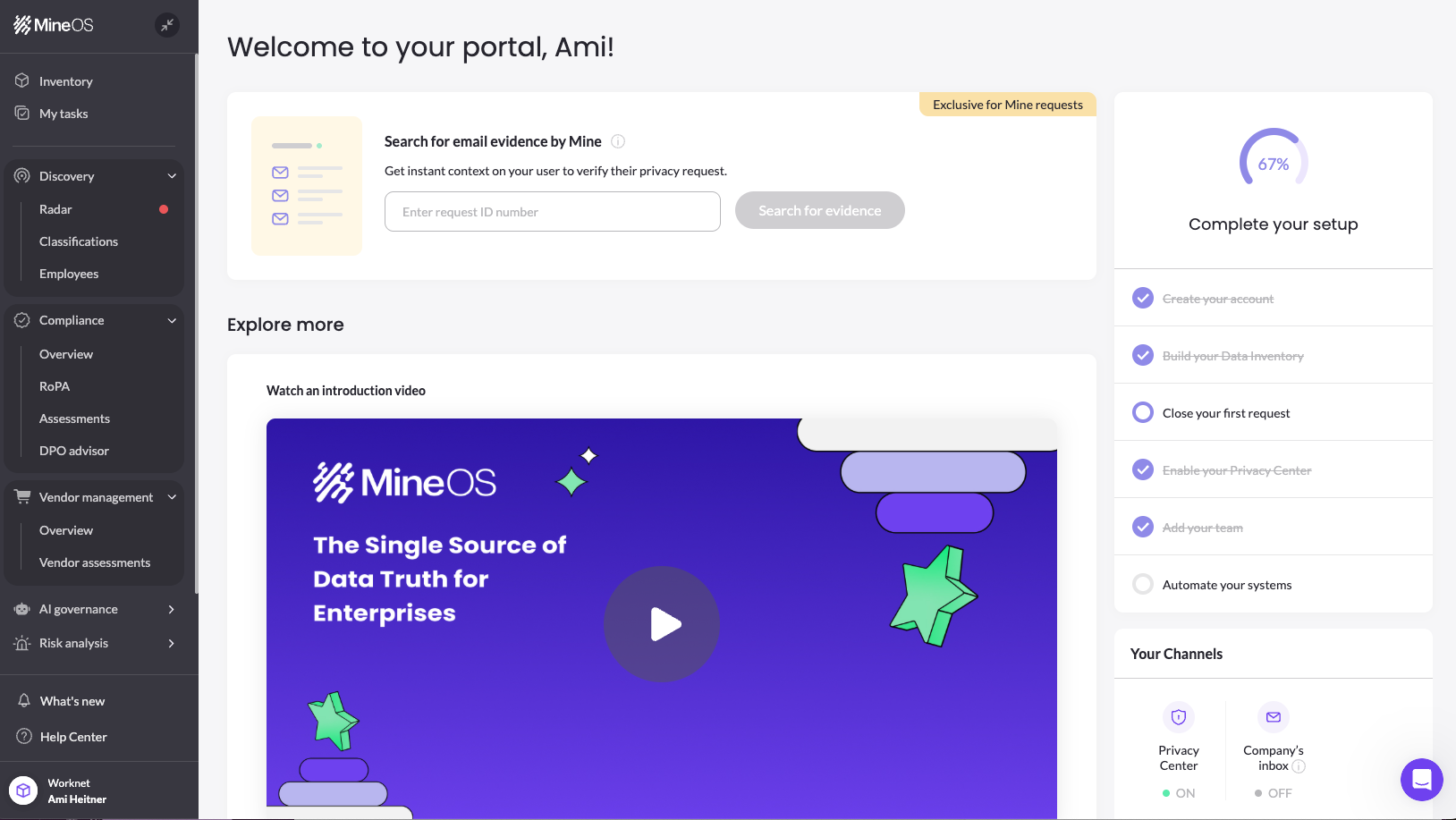Click the sidebar scrollbar
The height and width of the screenshot is (820, 1456).
[x=196, y=323]
